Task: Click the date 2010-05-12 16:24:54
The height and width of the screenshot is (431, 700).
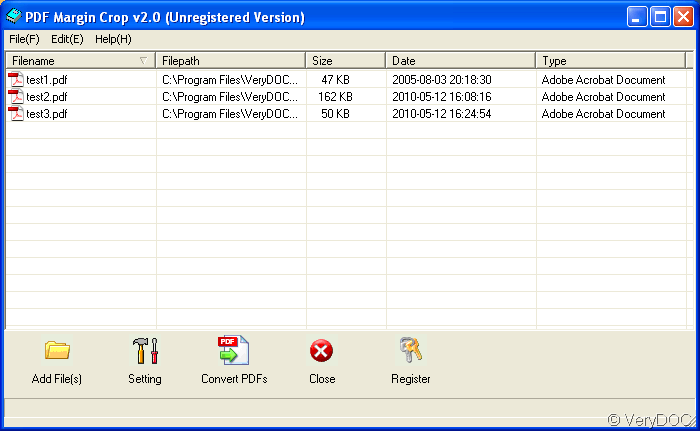Action: coord(442,114)
